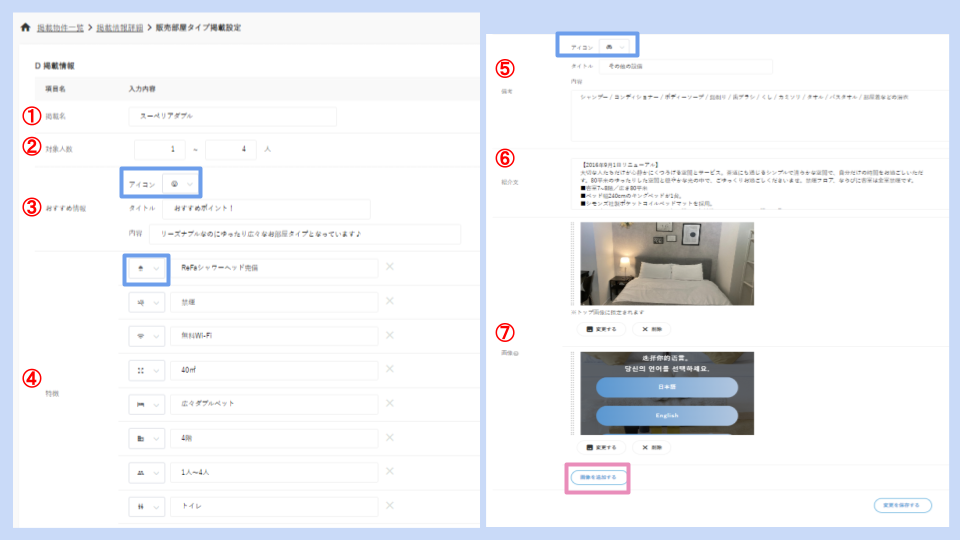Delete the 禁煙 feature with its X
960x540 pixels.
tap(390, 301)
